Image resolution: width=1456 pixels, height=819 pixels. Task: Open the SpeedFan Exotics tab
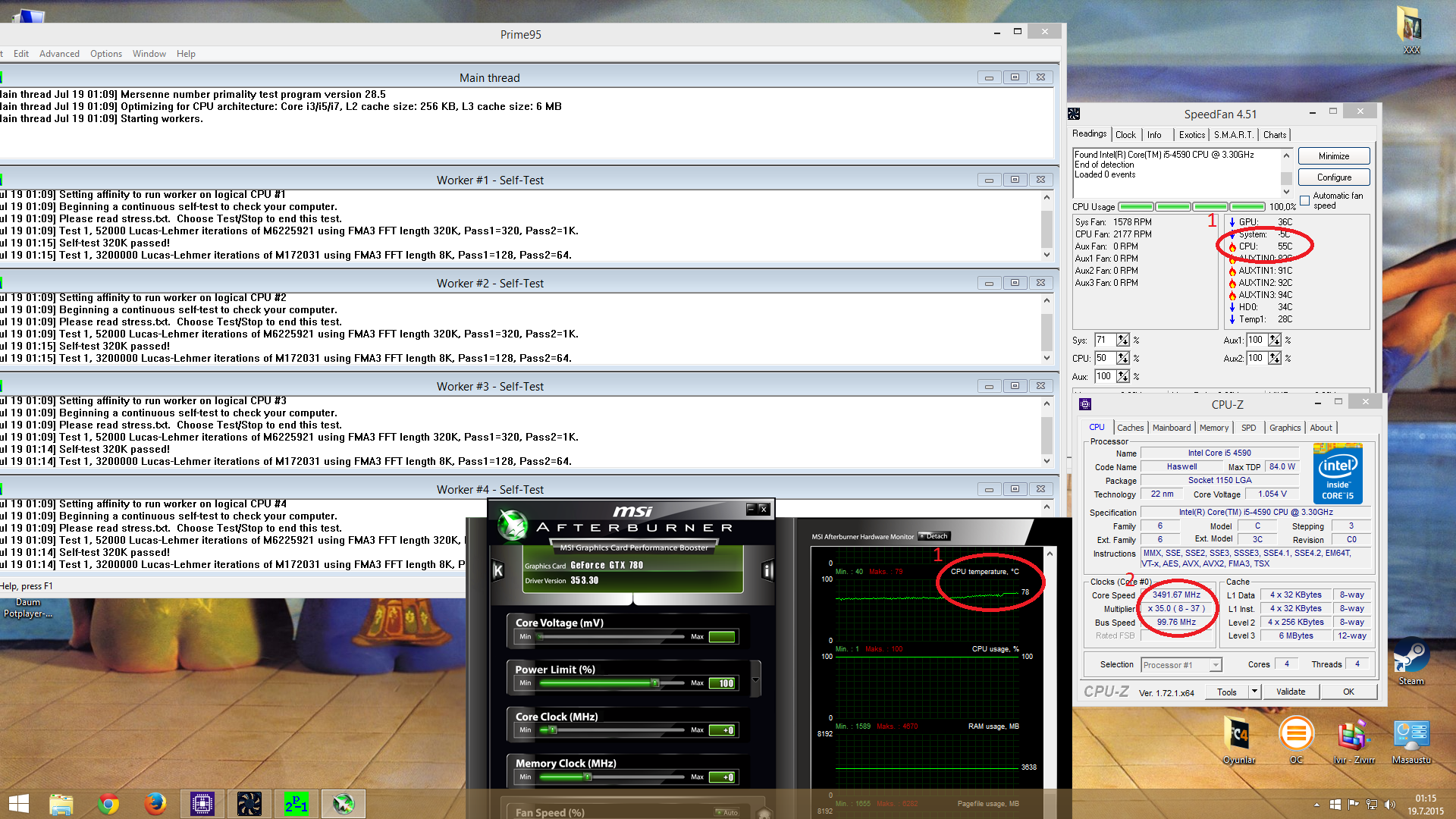click(1192, 135)
